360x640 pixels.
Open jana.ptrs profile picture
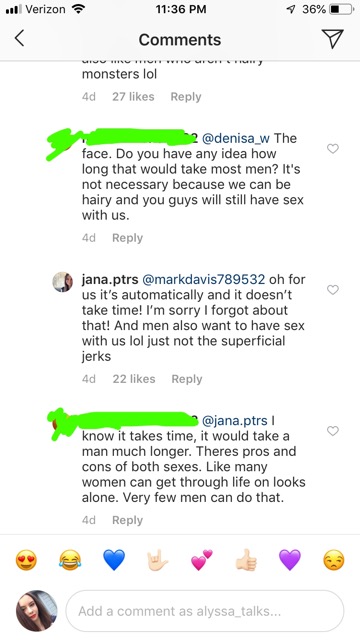[x=63, y=282]
